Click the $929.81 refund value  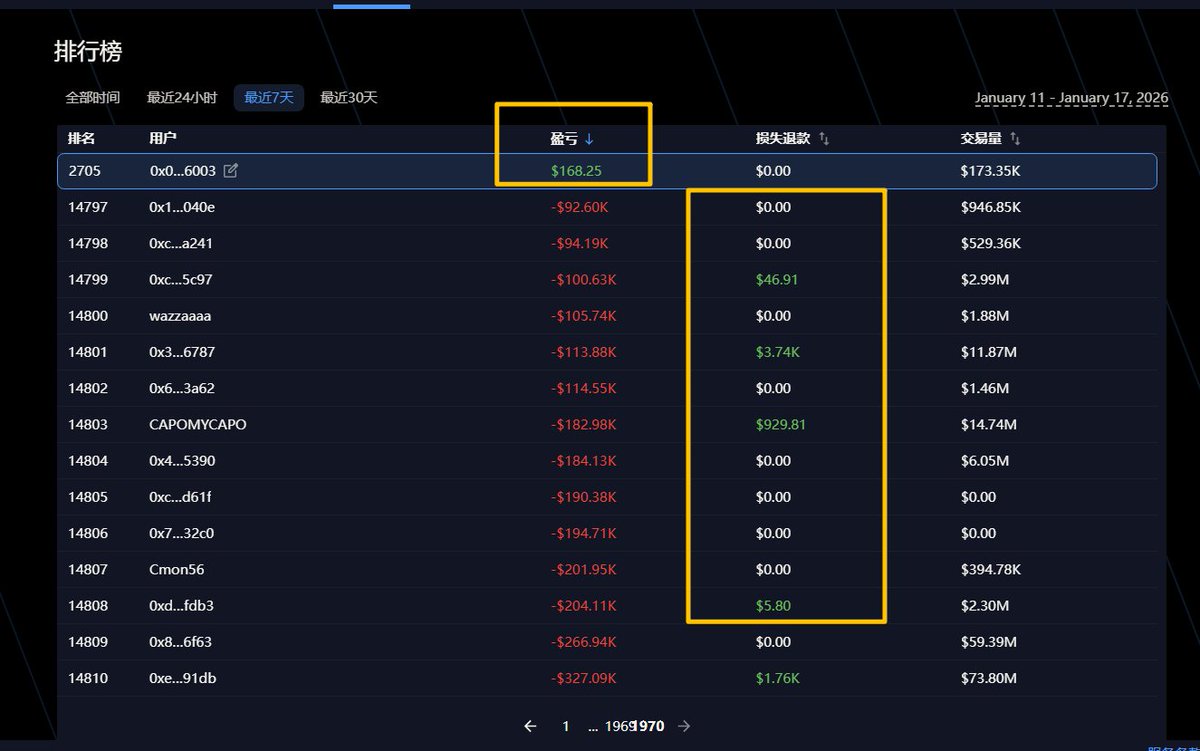point(781,424)
